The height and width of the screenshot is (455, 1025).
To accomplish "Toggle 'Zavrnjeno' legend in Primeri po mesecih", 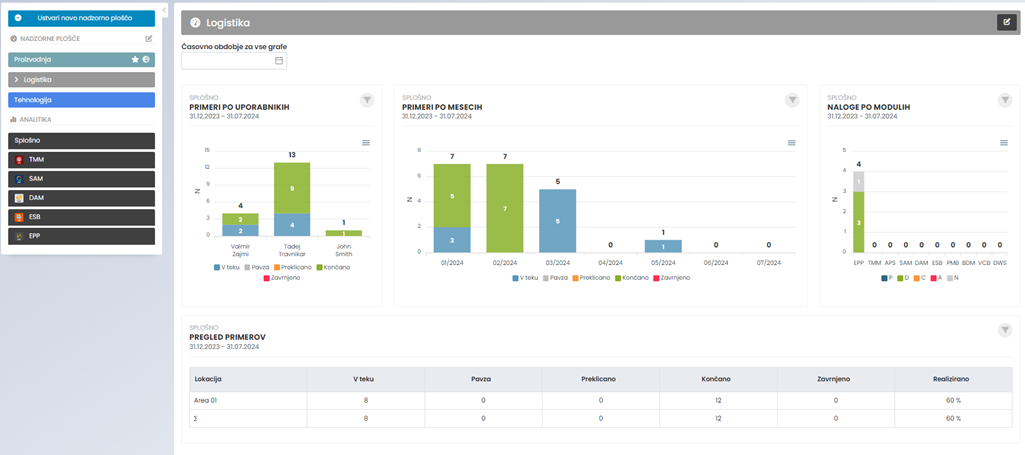I will pos(670,277).
